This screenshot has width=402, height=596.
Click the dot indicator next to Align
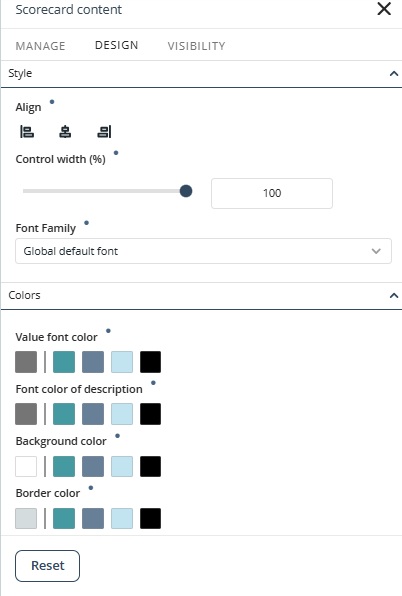(x=52, y=102)
